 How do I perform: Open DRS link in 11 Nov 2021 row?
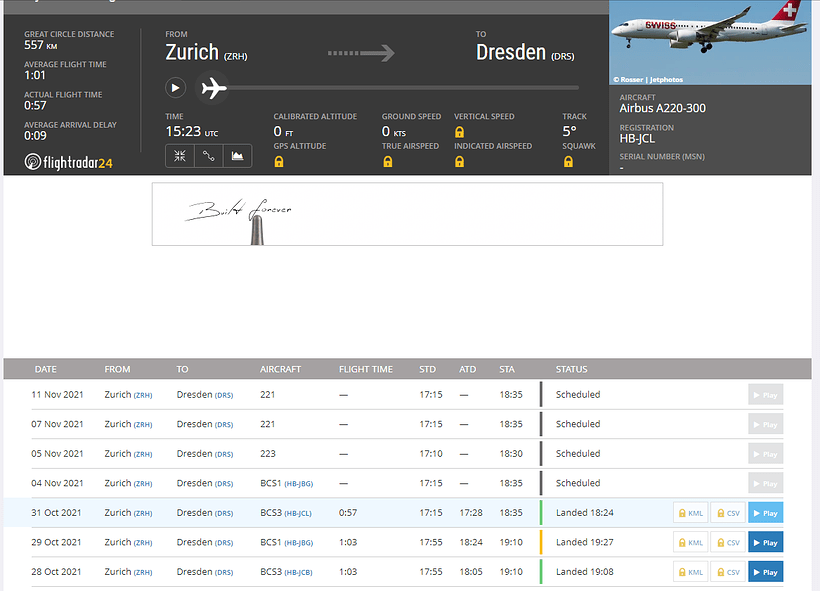pyautogui.click(x=224, y=395)
